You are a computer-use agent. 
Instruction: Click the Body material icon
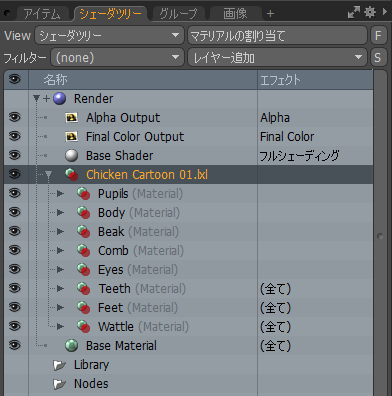(x=83, y=212)
